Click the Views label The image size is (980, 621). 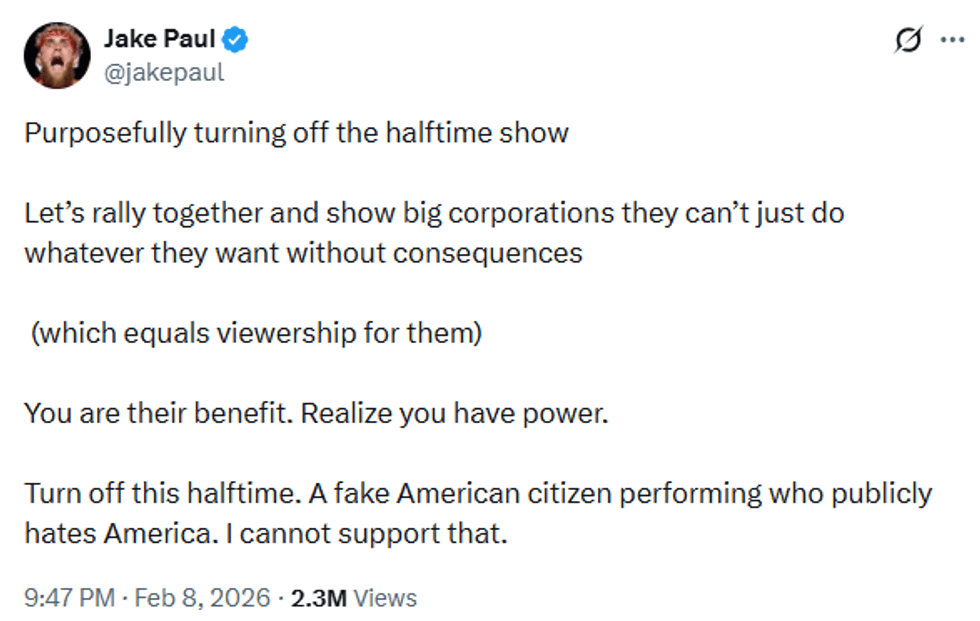point(386,598)
